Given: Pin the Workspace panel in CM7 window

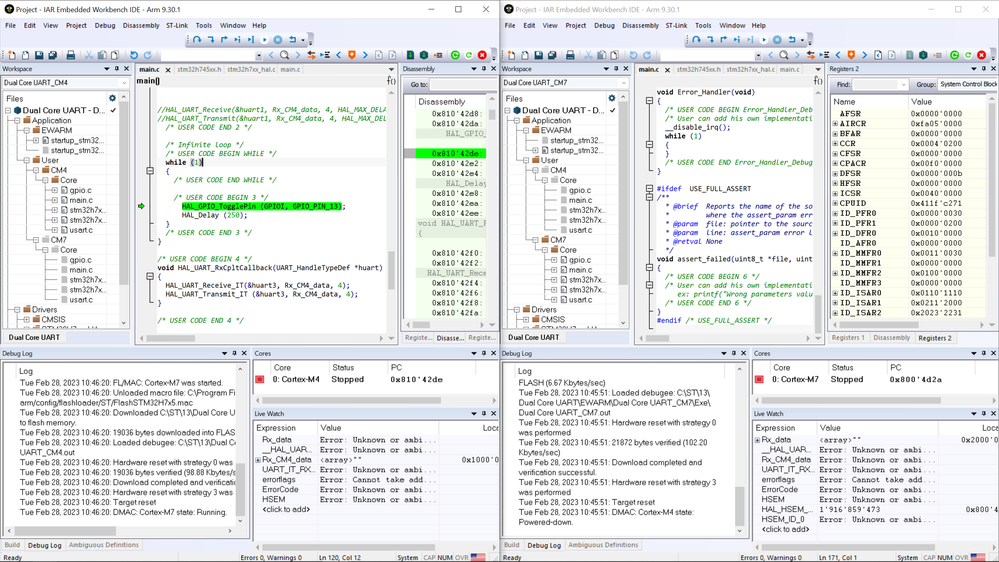Looking at the screenshot, I should [x=616, y=69].
